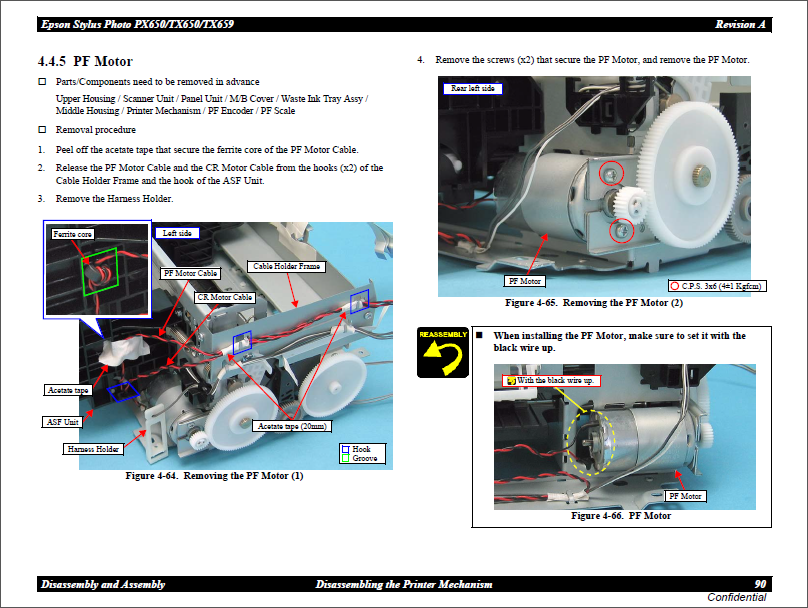Click the Harness Holder callout label

[x=94, y=449]
